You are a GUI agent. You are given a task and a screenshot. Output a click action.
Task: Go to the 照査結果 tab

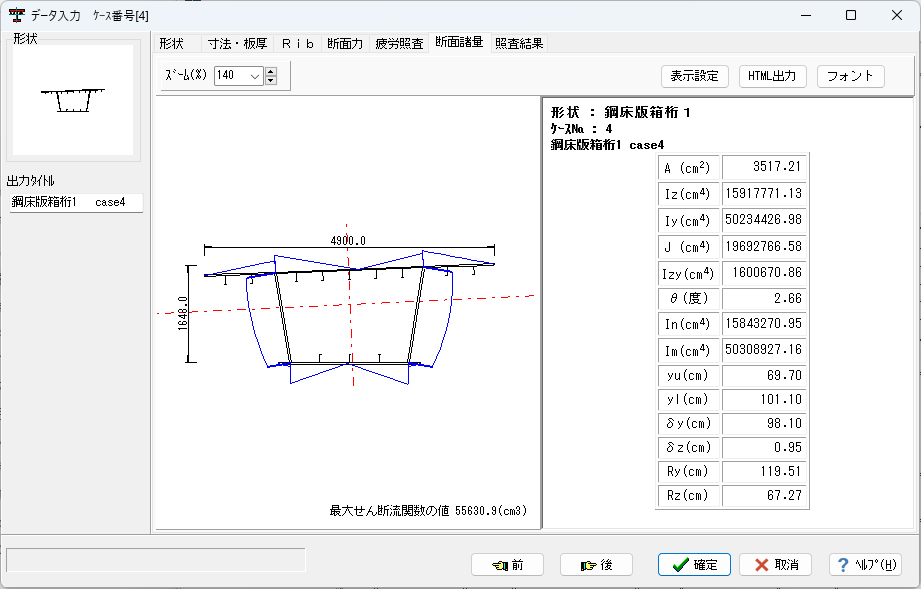click(x=519, y=43)
